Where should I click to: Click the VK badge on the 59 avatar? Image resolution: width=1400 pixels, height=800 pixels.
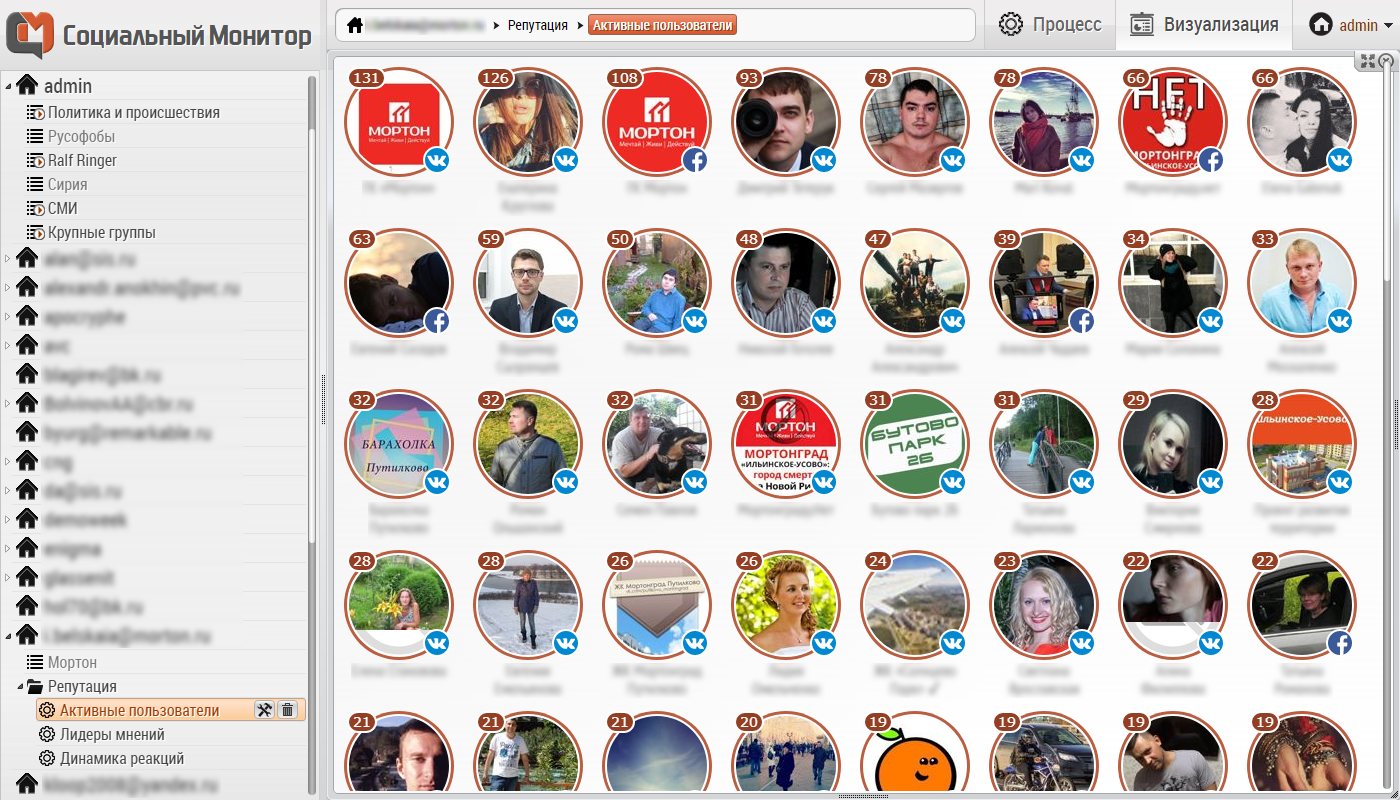click(566, 320)
